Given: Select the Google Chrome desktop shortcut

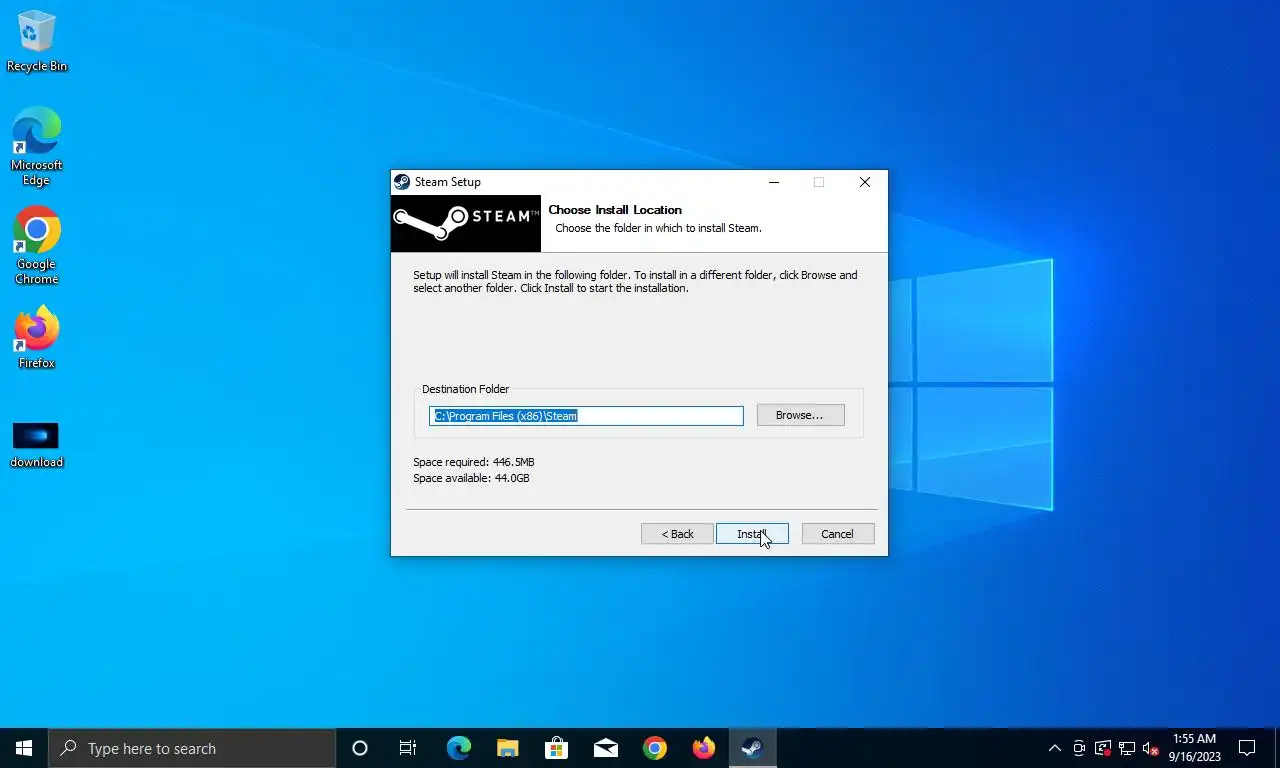Looking at the screenshot, I should [x=37, y=246].
